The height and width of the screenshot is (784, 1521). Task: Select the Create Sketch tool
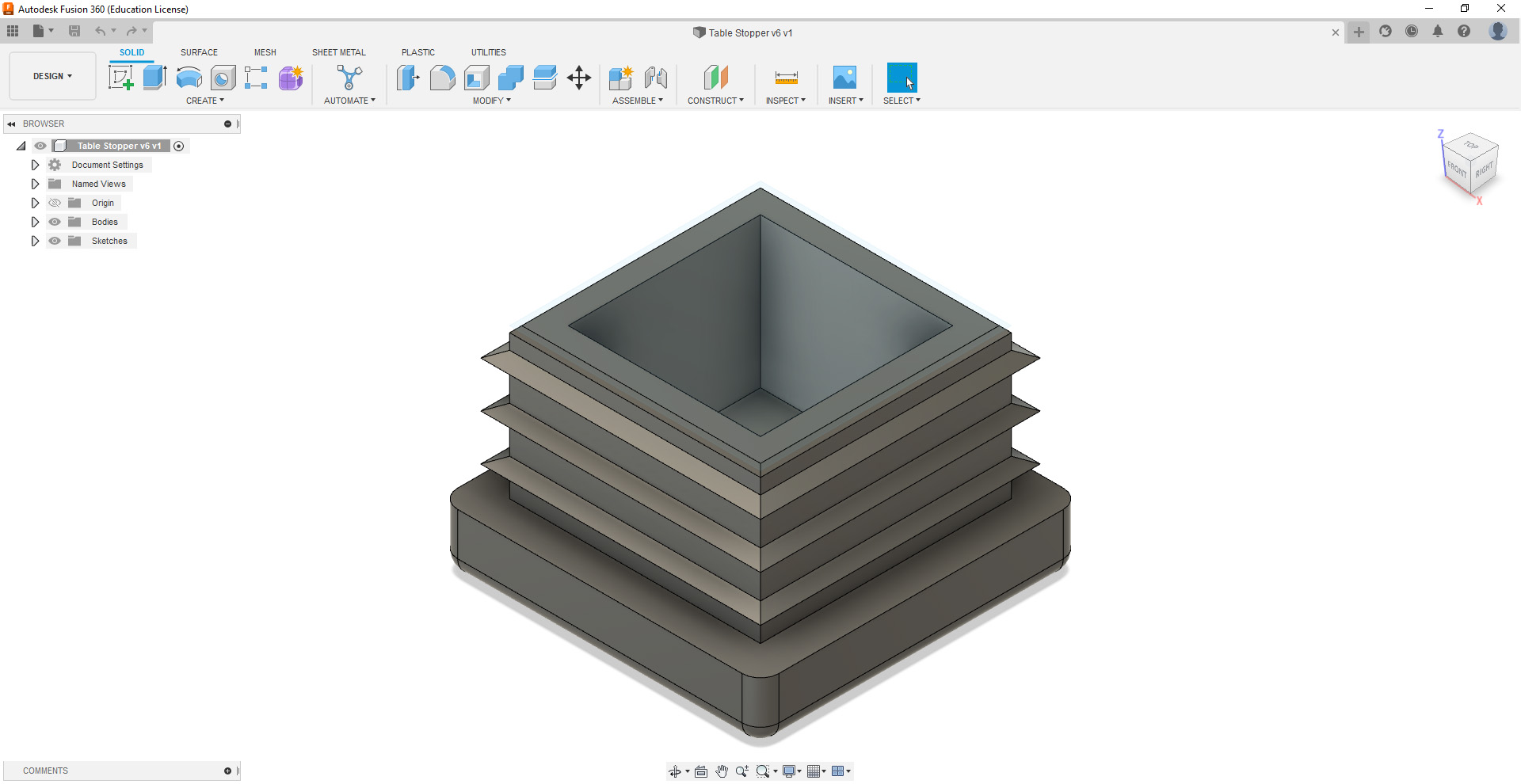120,78
